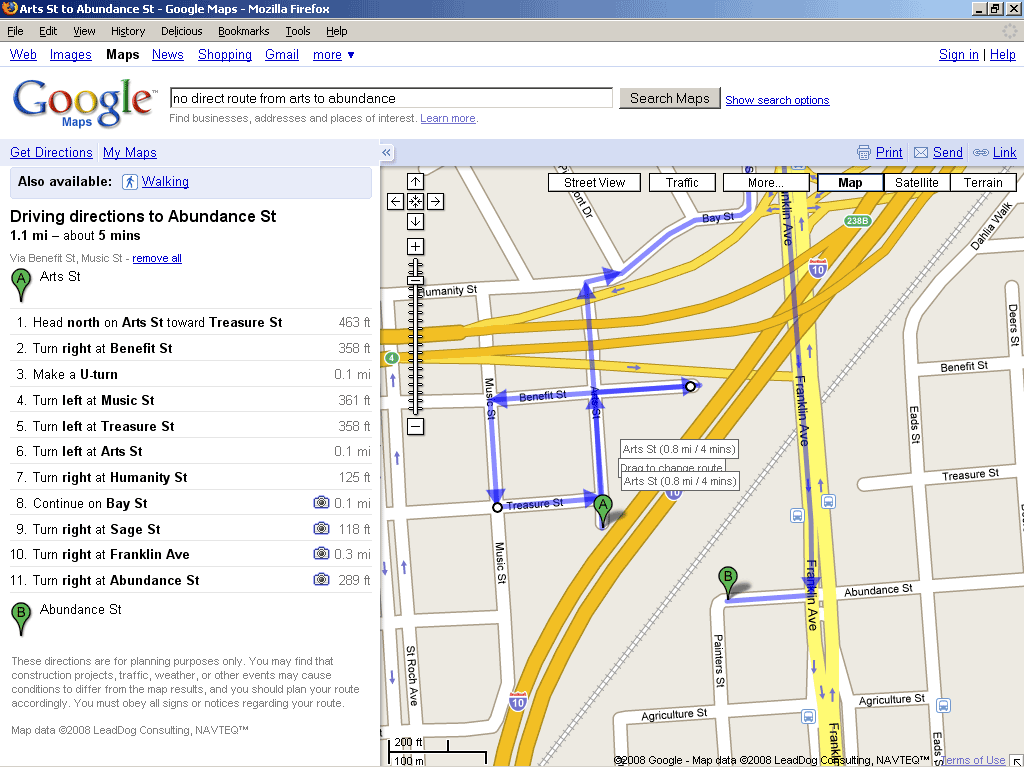This screenshot has width=1024, height=768.
Task: Click the Help link at top right
Action: point(1002,55)
